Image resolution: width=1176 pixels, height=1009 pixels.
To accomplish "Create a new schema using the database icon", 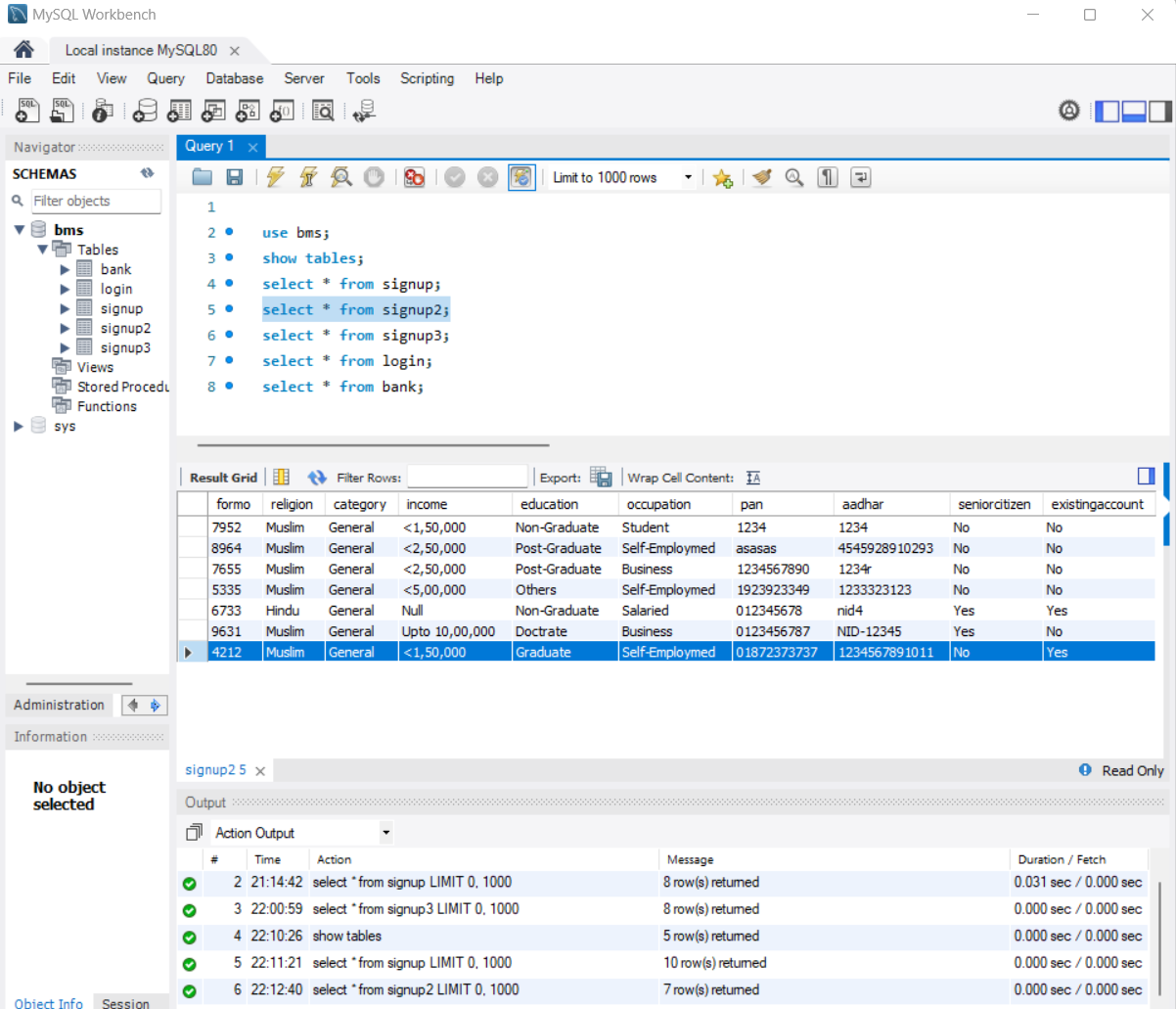I will (145, 111).
